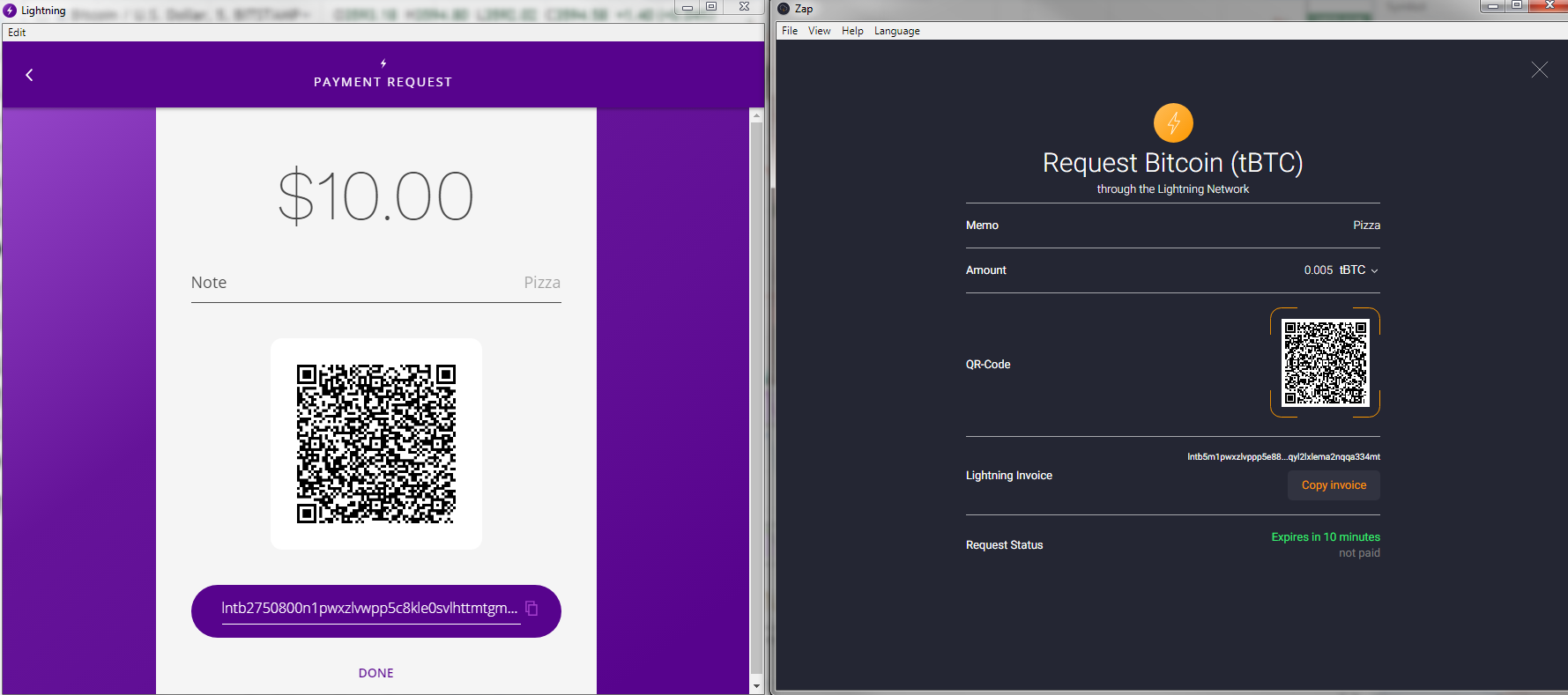The height and width of the screenshot is (695, 1568).
Task: Click the lntb2750800n1 invoice pill button
Action: pyautogui.click(x=376, y=611)
